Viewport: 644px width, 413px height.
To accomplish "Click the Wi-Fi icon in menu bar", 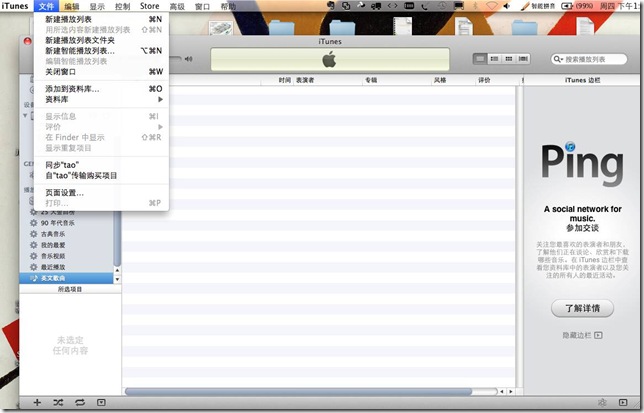I will (x=492, y=6).
